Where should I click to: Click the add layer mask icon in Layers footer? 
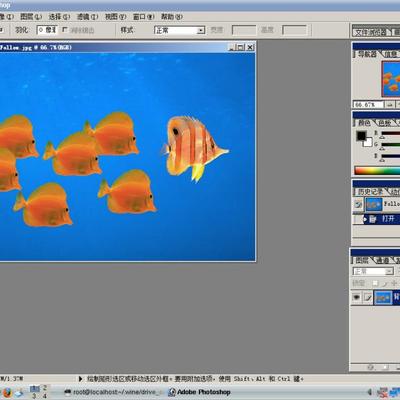pos(385,367)
